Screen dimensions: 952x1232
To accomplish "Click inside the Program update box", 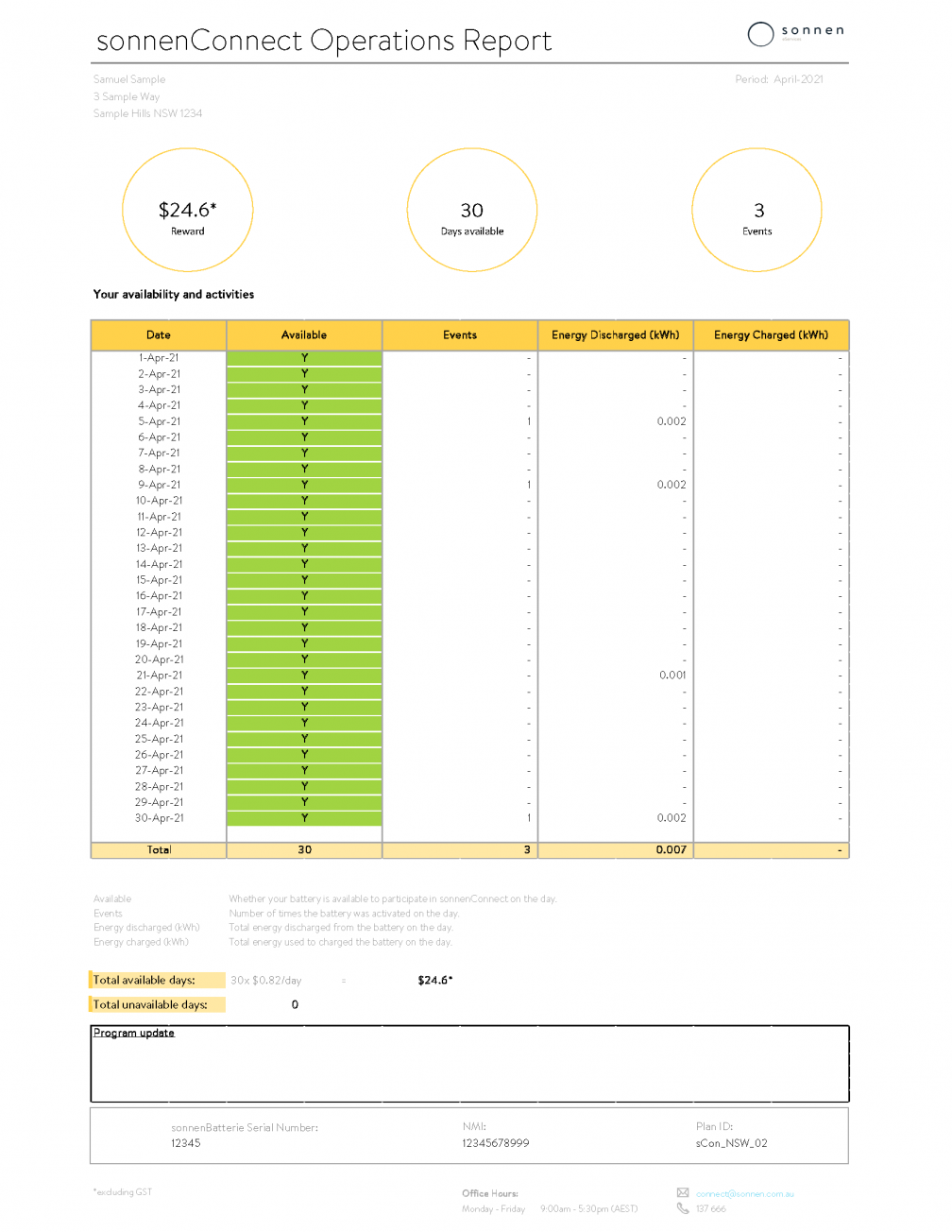I will (x=469, y=1064).
